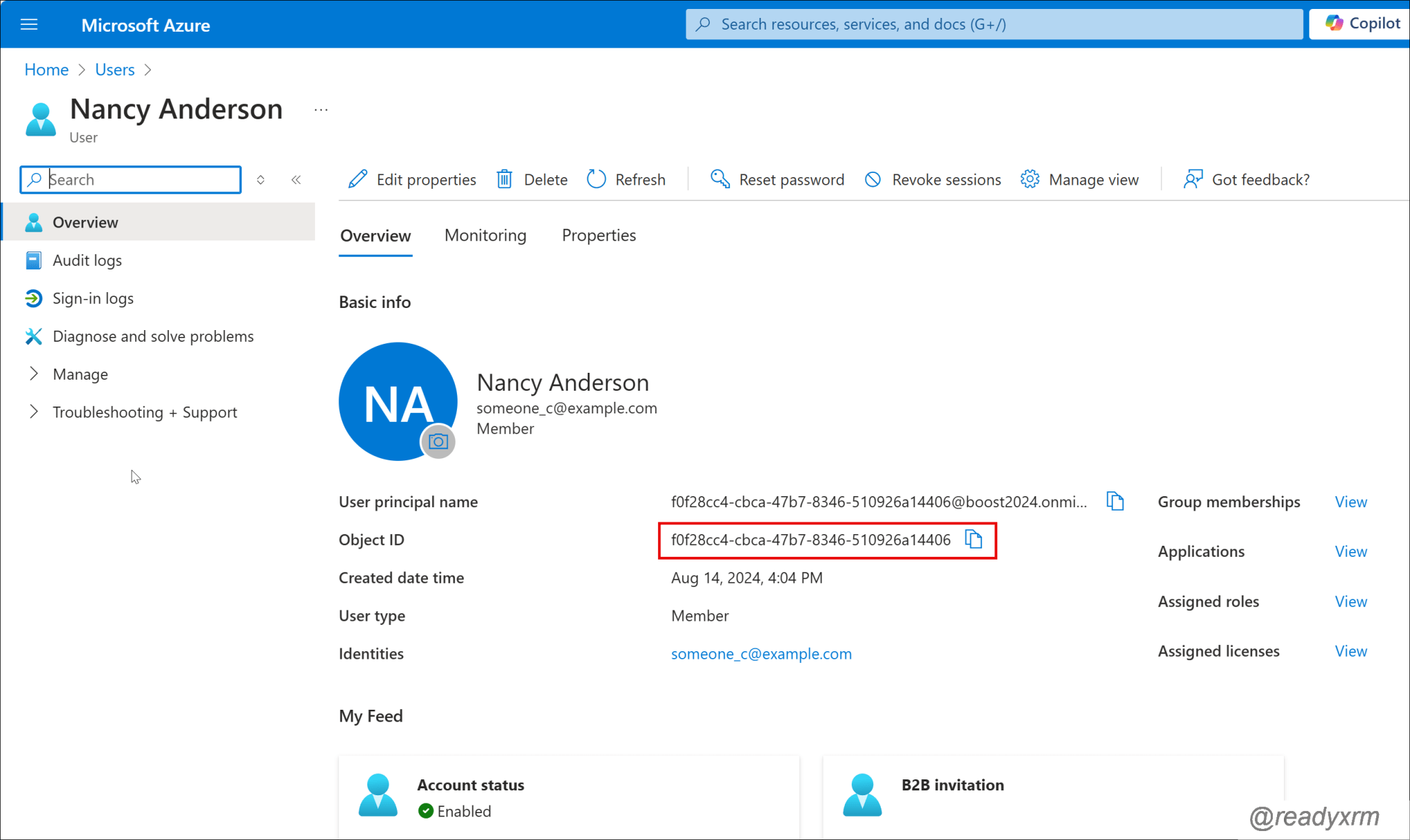Copy the Object ID value
The height and width of the screenshot is (840, 1410).
pyautogui.click(x=973, y=540)
